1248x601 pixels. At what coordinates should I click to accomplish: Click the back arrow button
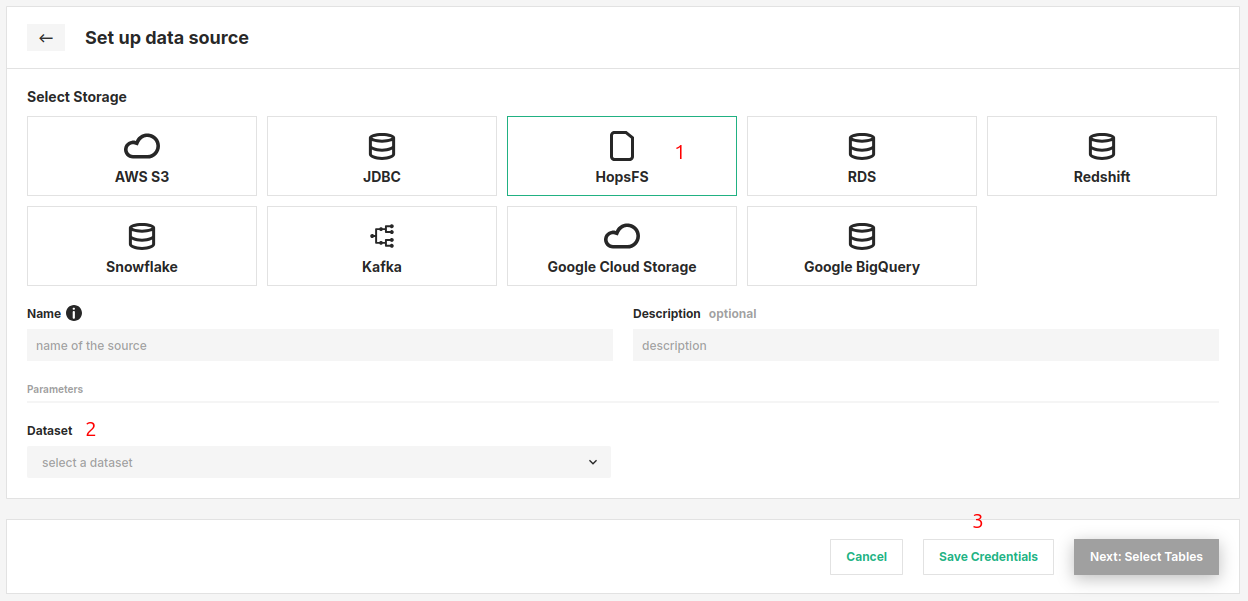46,38
